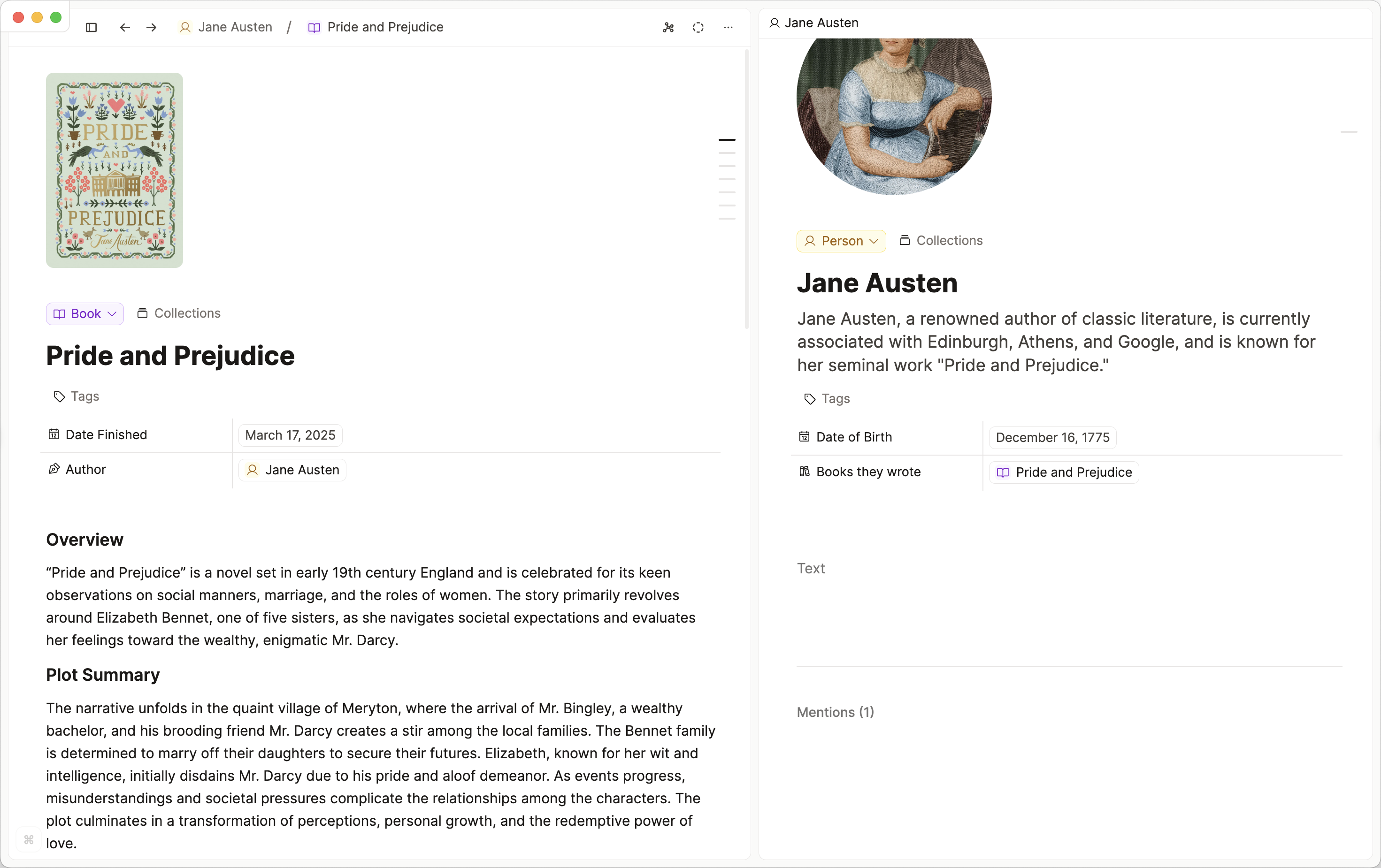Image resolution: width=1381 pixels, height=868 pixels.
Task: Open the Jane Austen author link
Action: click(x=292, y=470)
